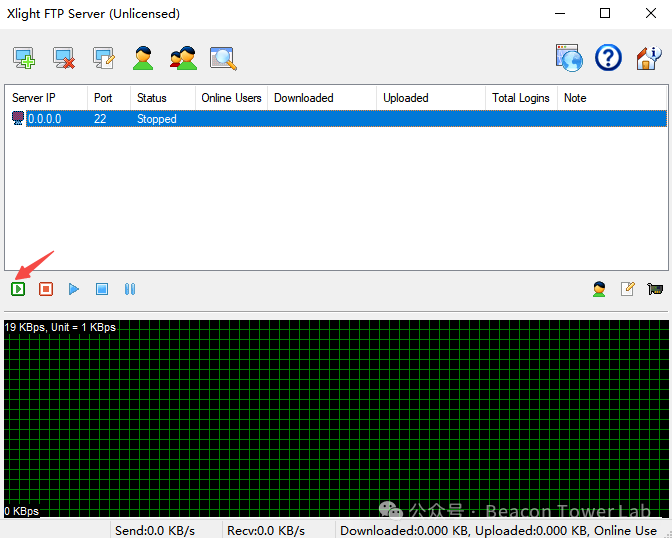Sort by Server IP column header
The width and height of the screenshot is (672, 538).
[46, 98]
